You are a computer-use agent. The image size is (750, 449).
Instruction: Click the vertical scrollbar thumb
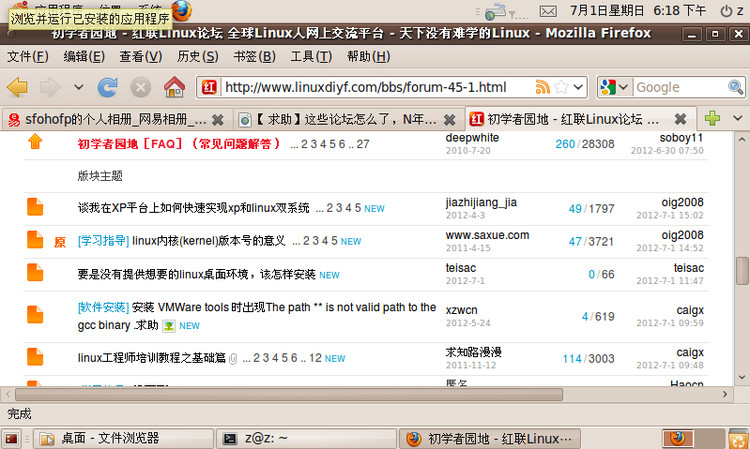[742, 271]
